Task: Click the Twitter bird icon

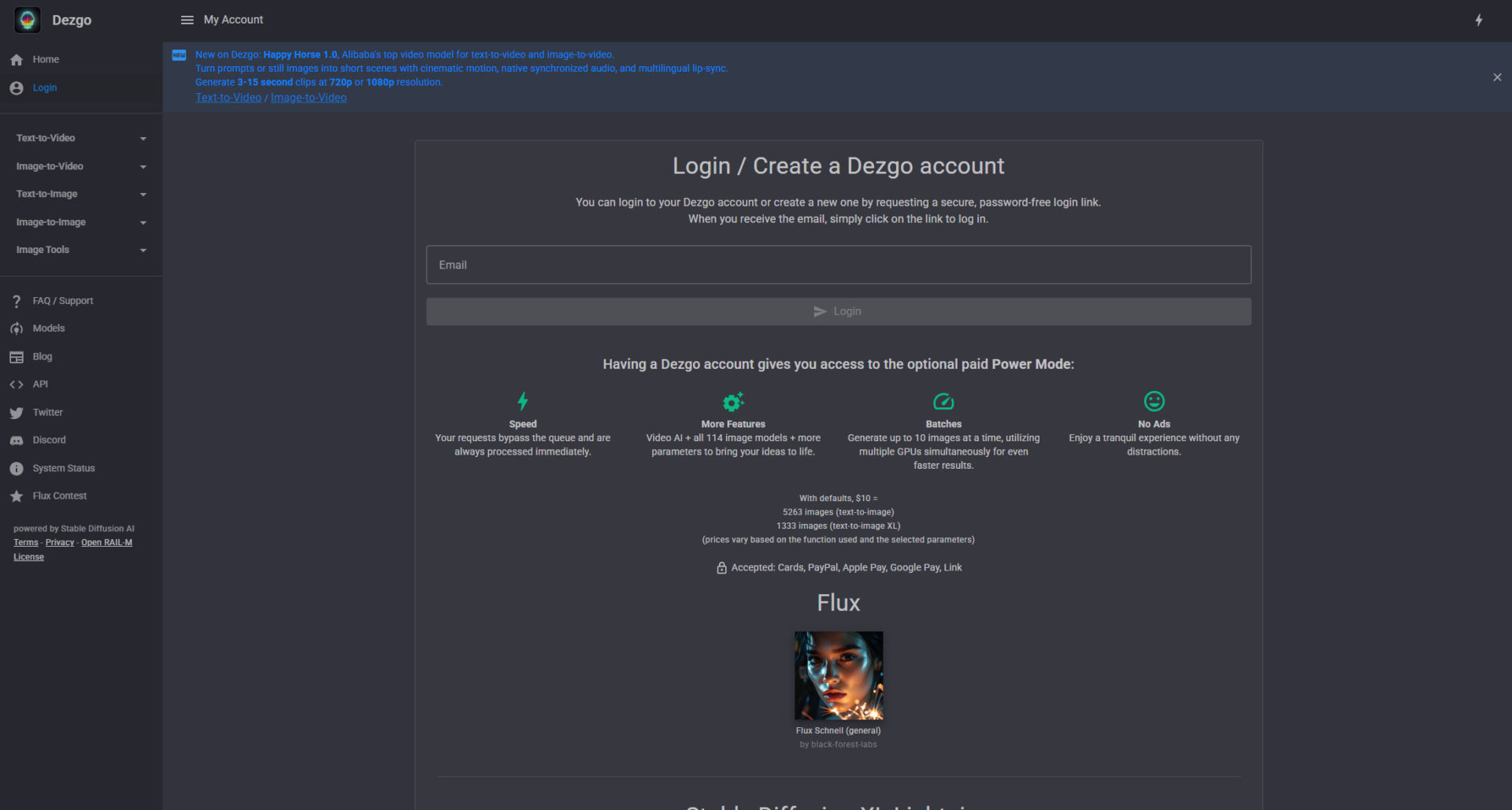Action: click(x=17, y=413)
